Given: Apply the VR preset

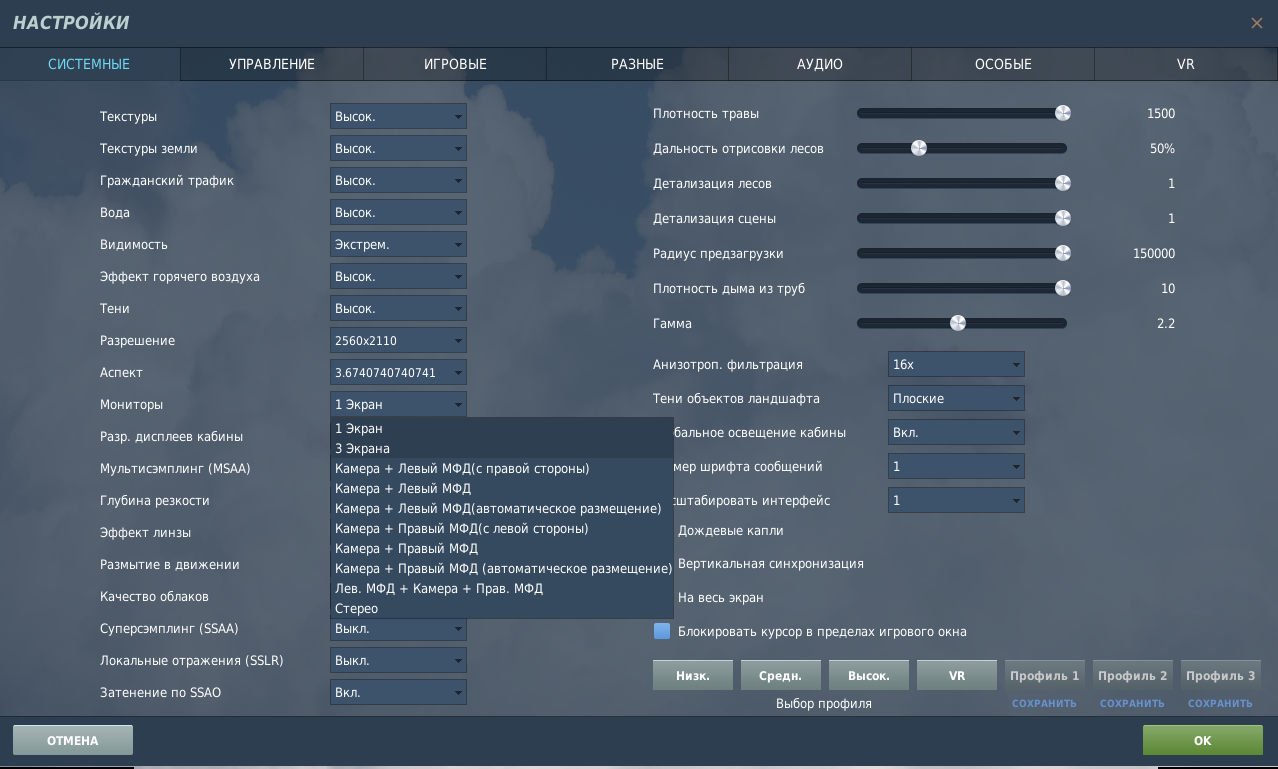Looking at the screenshot, I should 957,675.
